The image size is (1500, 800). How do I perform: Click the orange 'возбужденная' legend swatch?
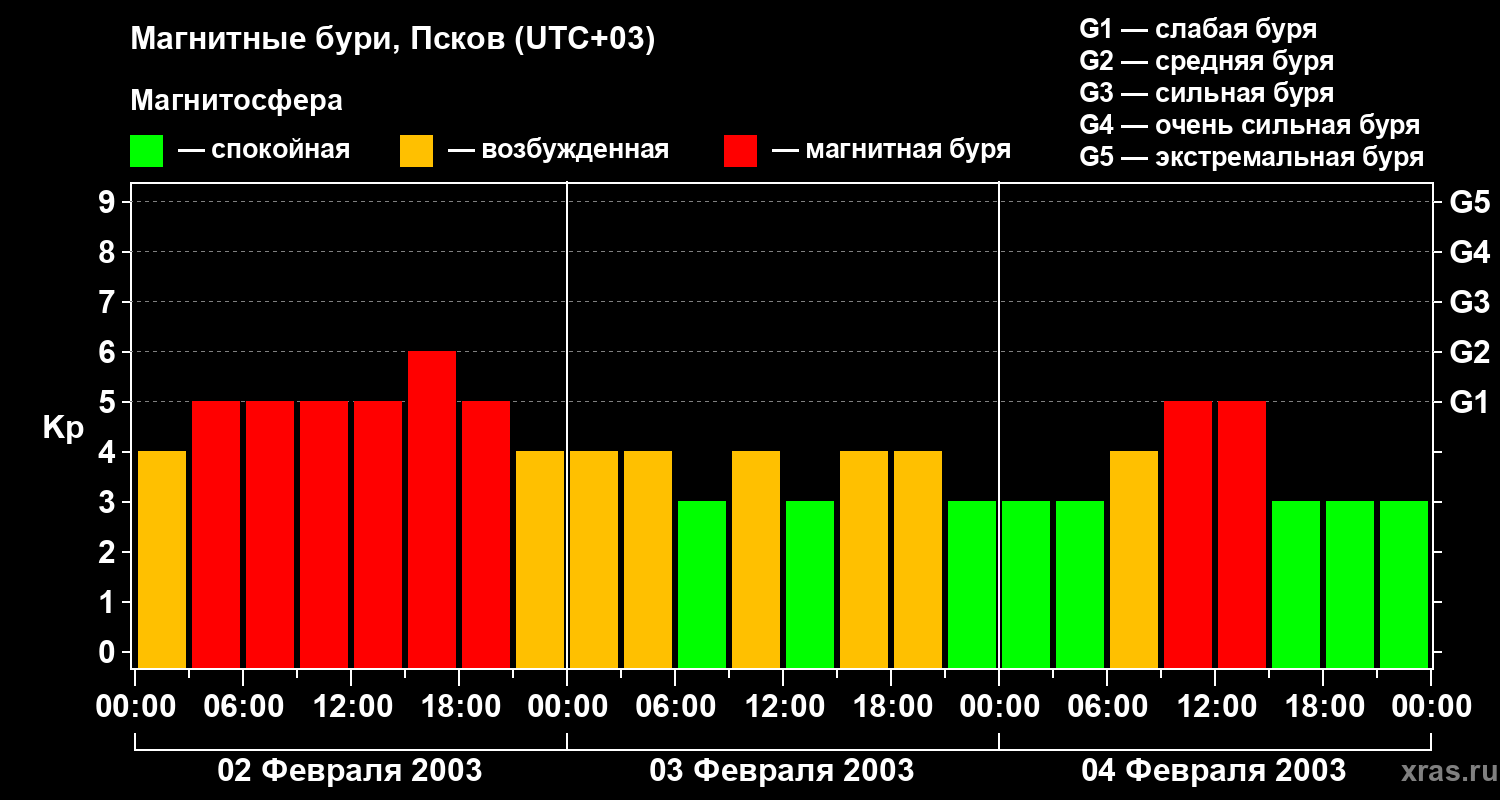pyautogui.click(x=416, y=151)
